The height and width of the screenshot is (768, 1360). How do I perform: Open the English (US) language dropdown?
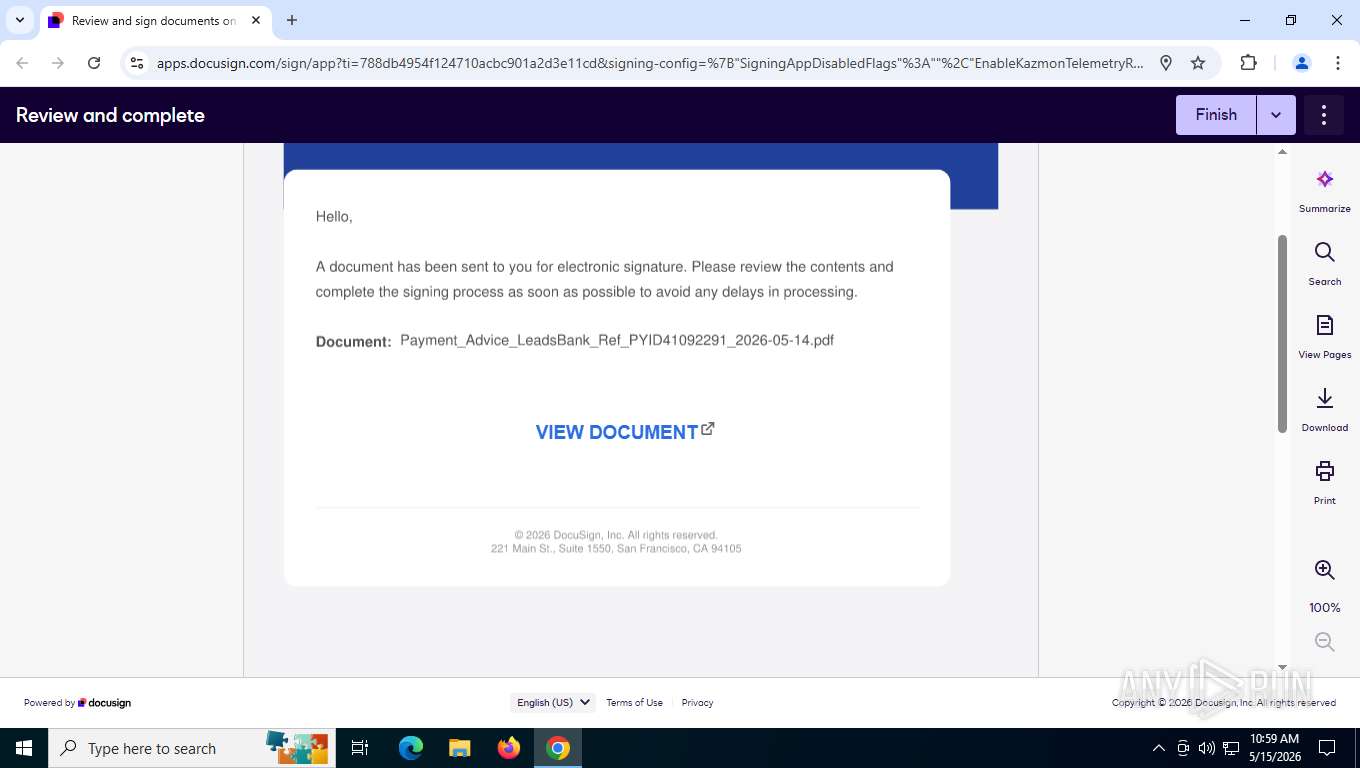coord(554,702)
